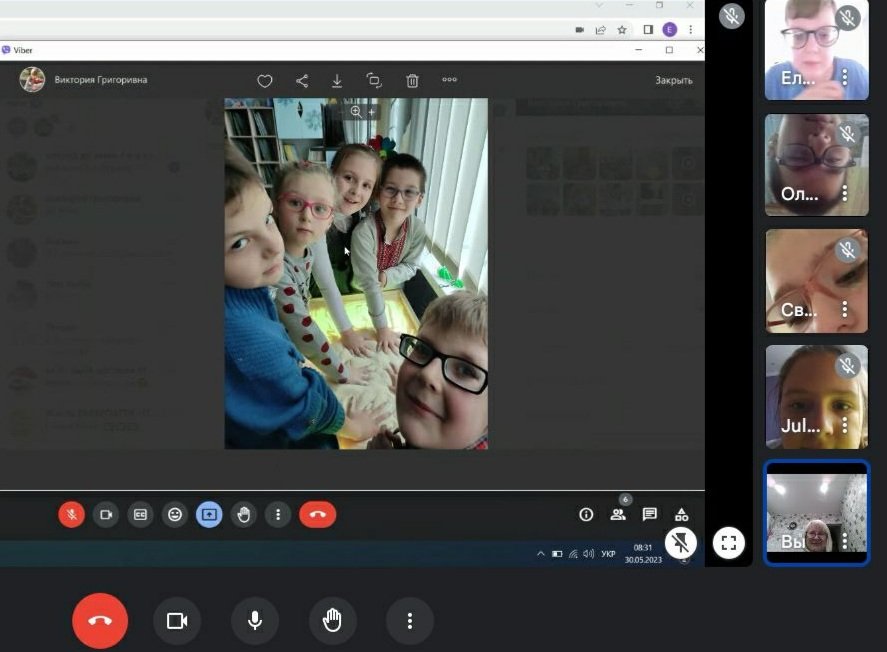Show the participants list with the people icon
This screenshot has width=887, height=652.
point(618,514)
